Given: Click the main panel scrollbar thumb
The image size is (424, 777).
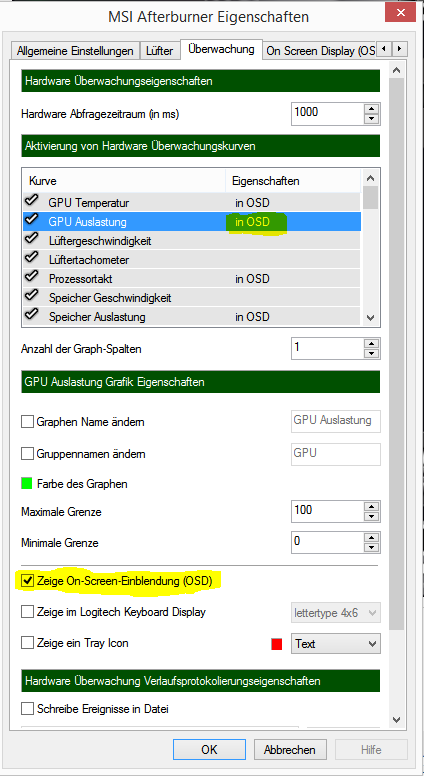Looking at the screenshot, I should tap(396, 354).
